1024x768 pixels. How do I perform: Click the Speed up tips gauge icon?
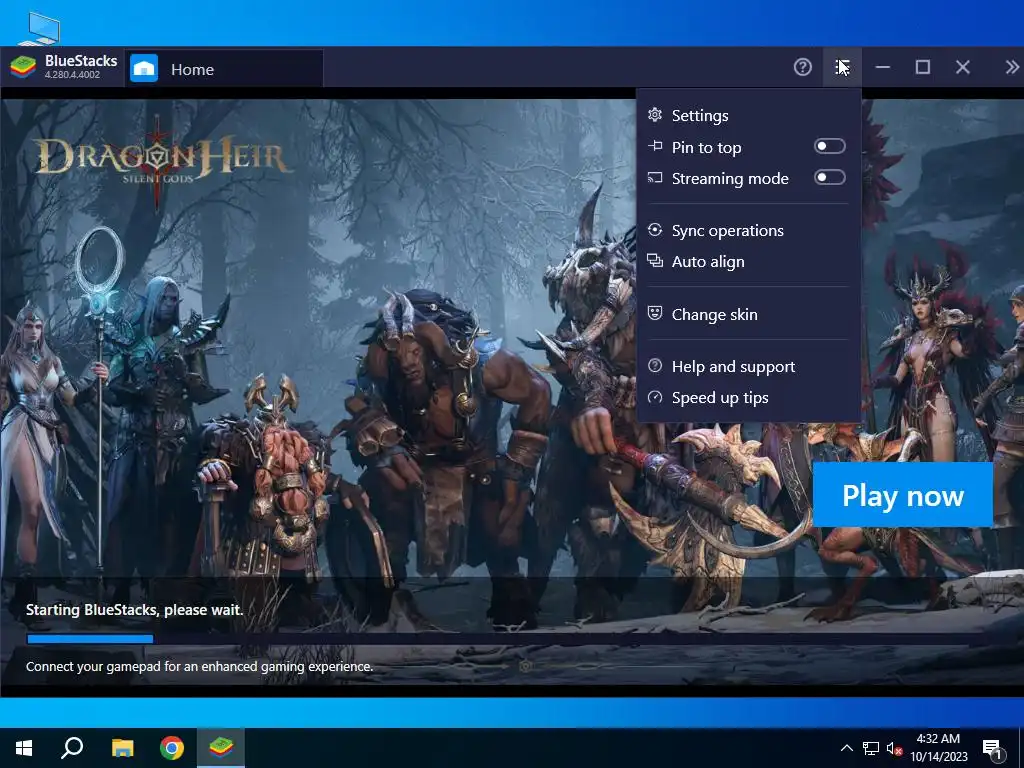[x=654, y=397]
